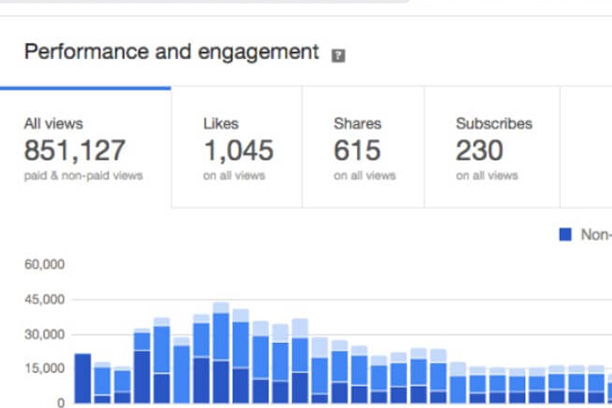Switch to the Subscribes tab
Screen dimensions: 612x408
click(x=492, y=148)
